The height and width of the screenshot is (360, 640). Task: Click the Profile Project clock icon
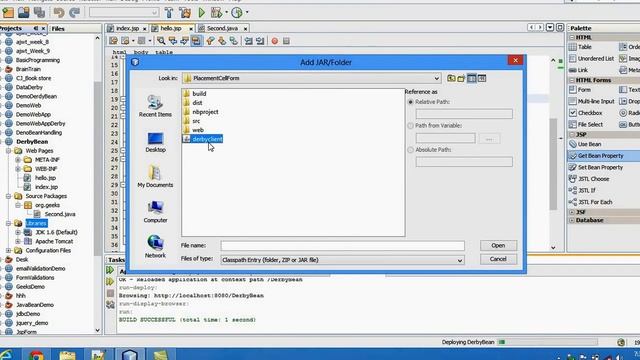pos(237,13)
